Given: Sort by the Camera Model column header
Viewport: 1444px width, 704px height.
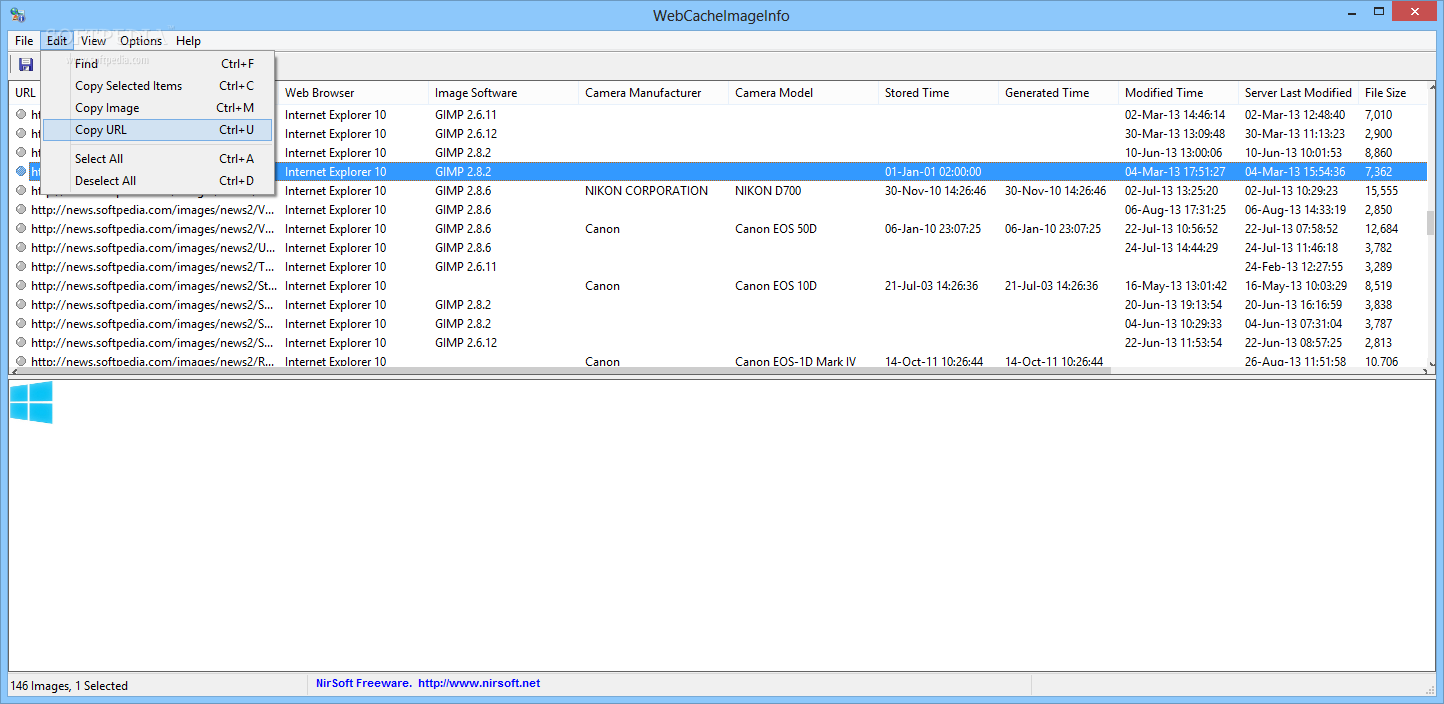Looking at the screenshot, I should point(803,93).
